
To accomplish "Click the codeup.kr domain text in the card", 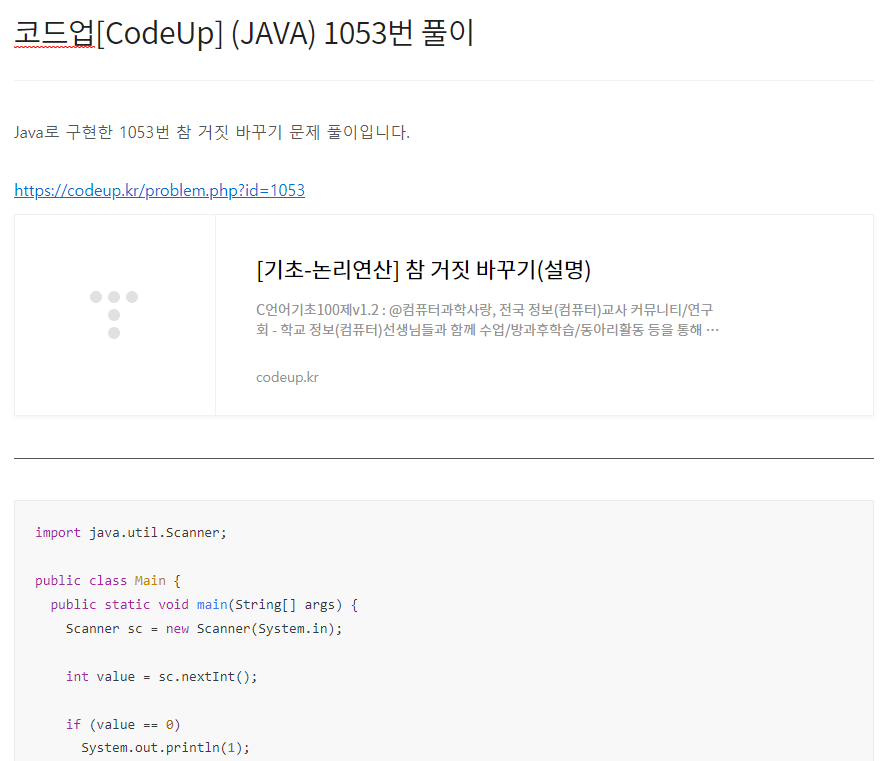I will (x=287, y=377).
